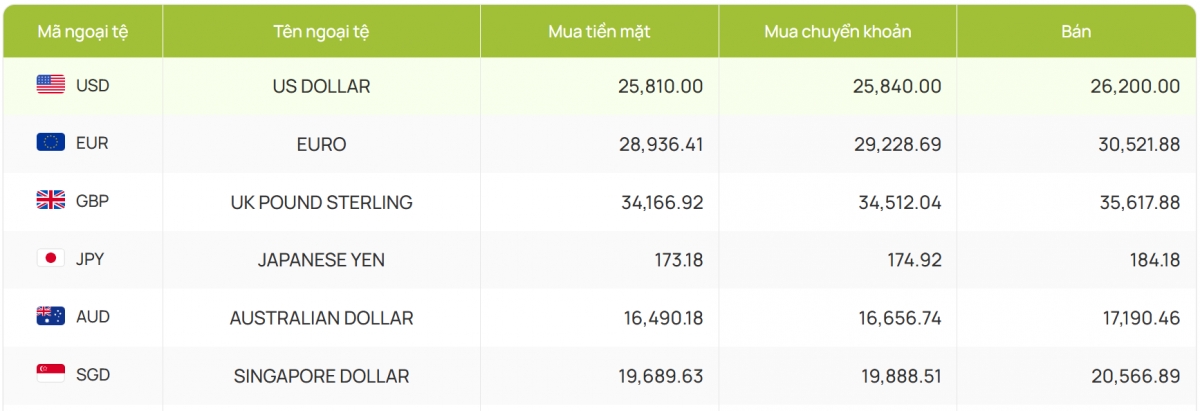Click the JAPANESE YEN currency name

(x=321, y=260)
